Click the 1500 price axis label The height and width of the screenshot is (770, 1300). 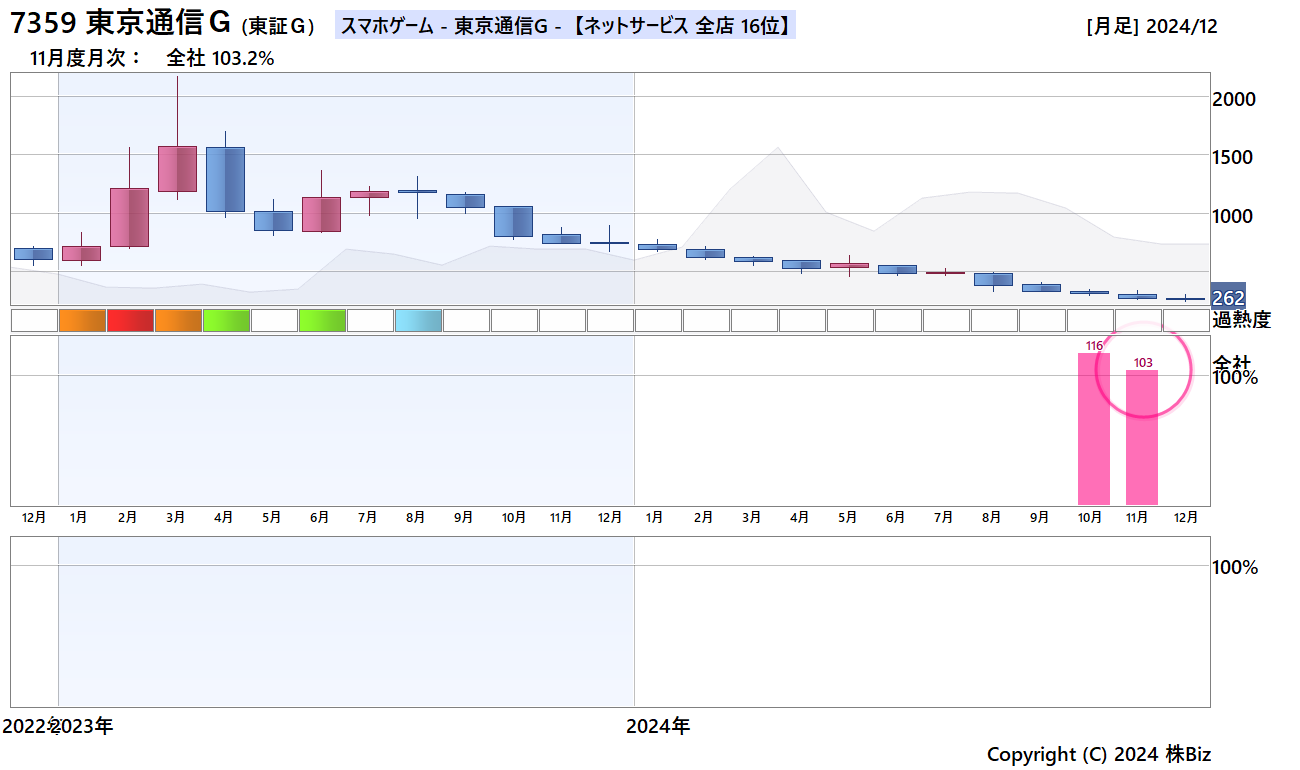click(x=1234, y=157)
